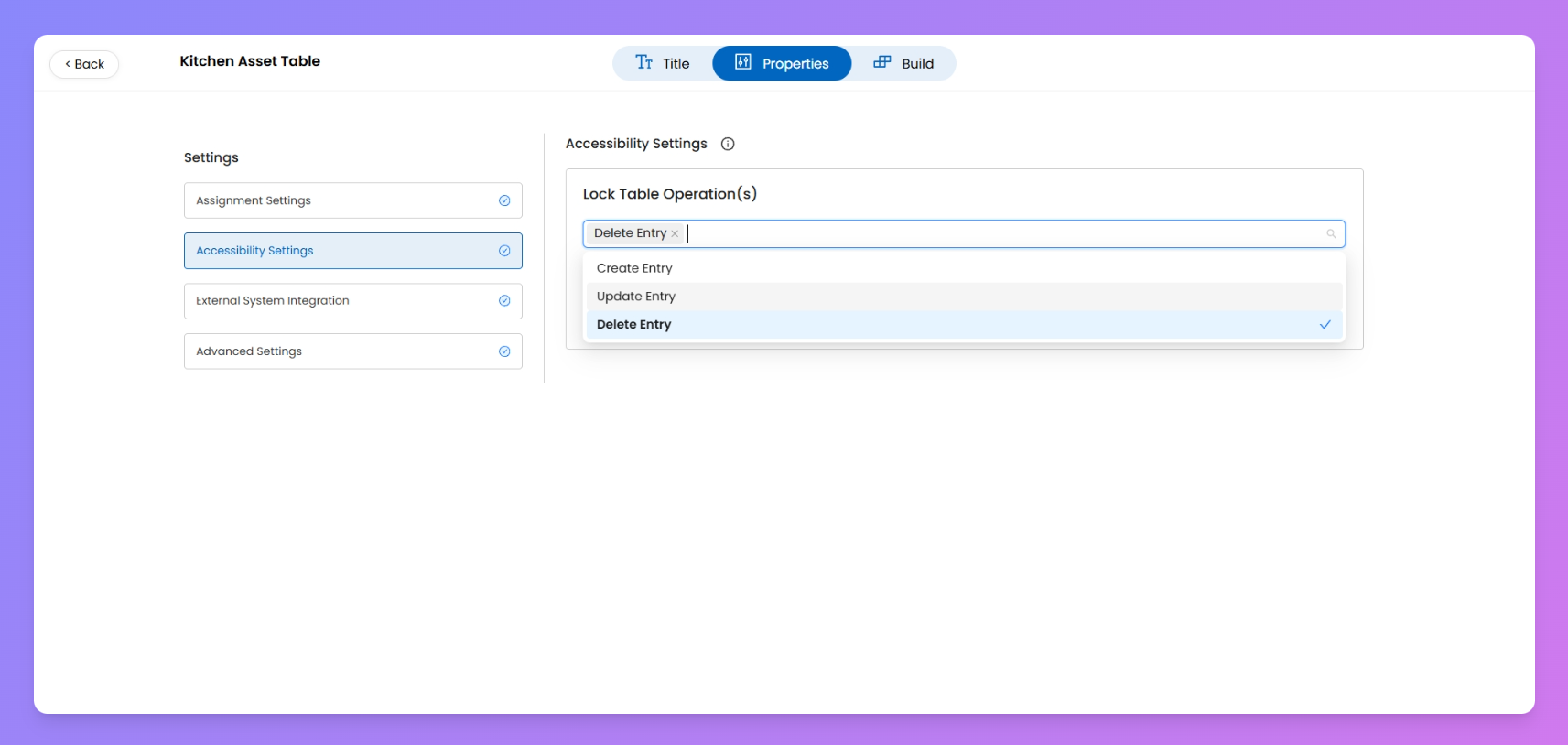Image resolution: width=1568 pixels, height=745 pixels.
Task: Click the Title tab's text icon
Action: tap(644, 62)
